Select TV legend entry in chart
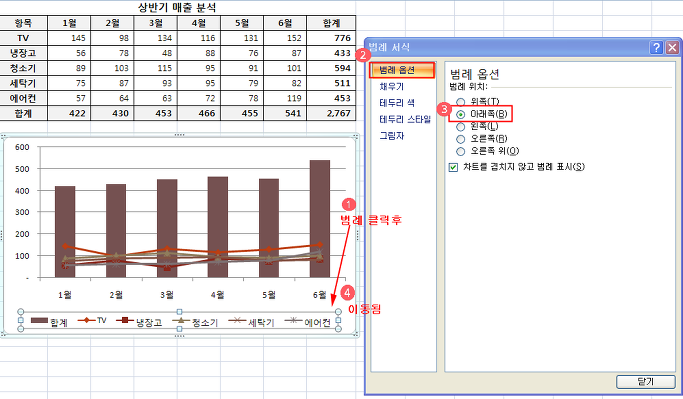This screenshot has width=683, height=399. coord(92,321)
